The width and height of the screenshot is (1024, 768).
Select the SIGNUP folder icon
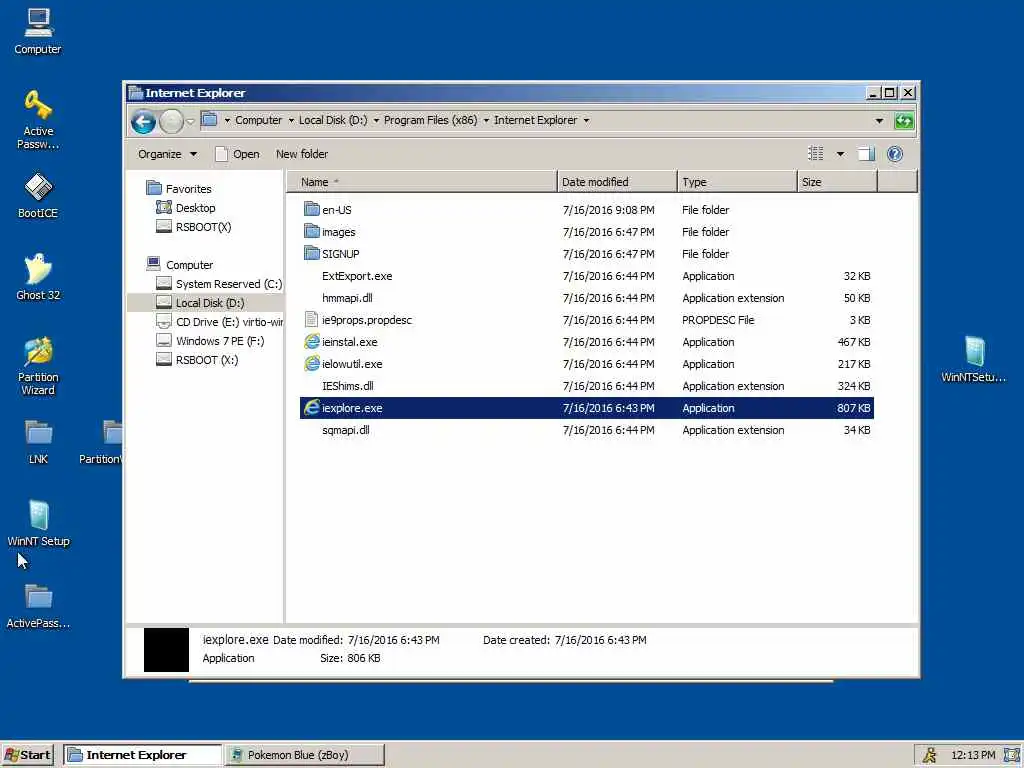click(x=312, y=253)
